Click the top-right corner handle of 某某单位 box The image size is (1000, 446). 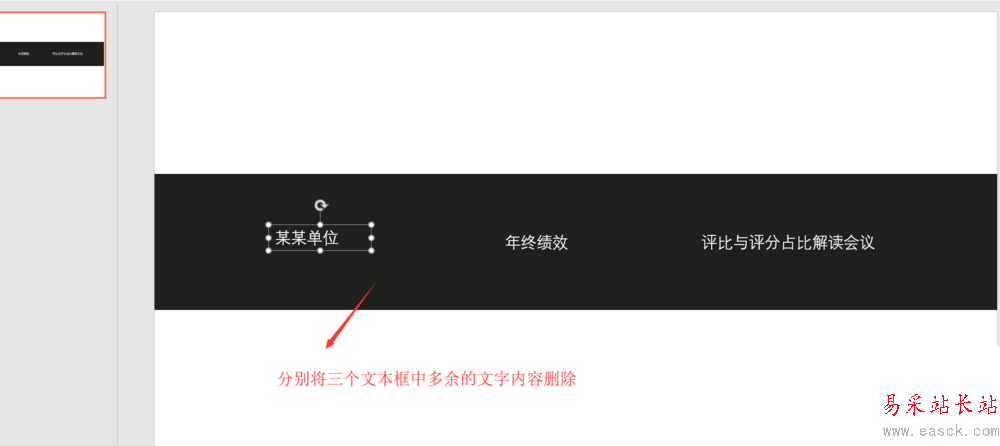pyautogui.click(x=371, y=225)
